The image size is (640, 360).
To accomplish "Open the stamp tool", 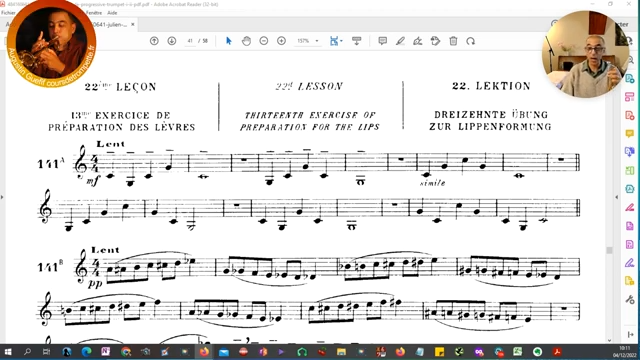I will (436, 41).
